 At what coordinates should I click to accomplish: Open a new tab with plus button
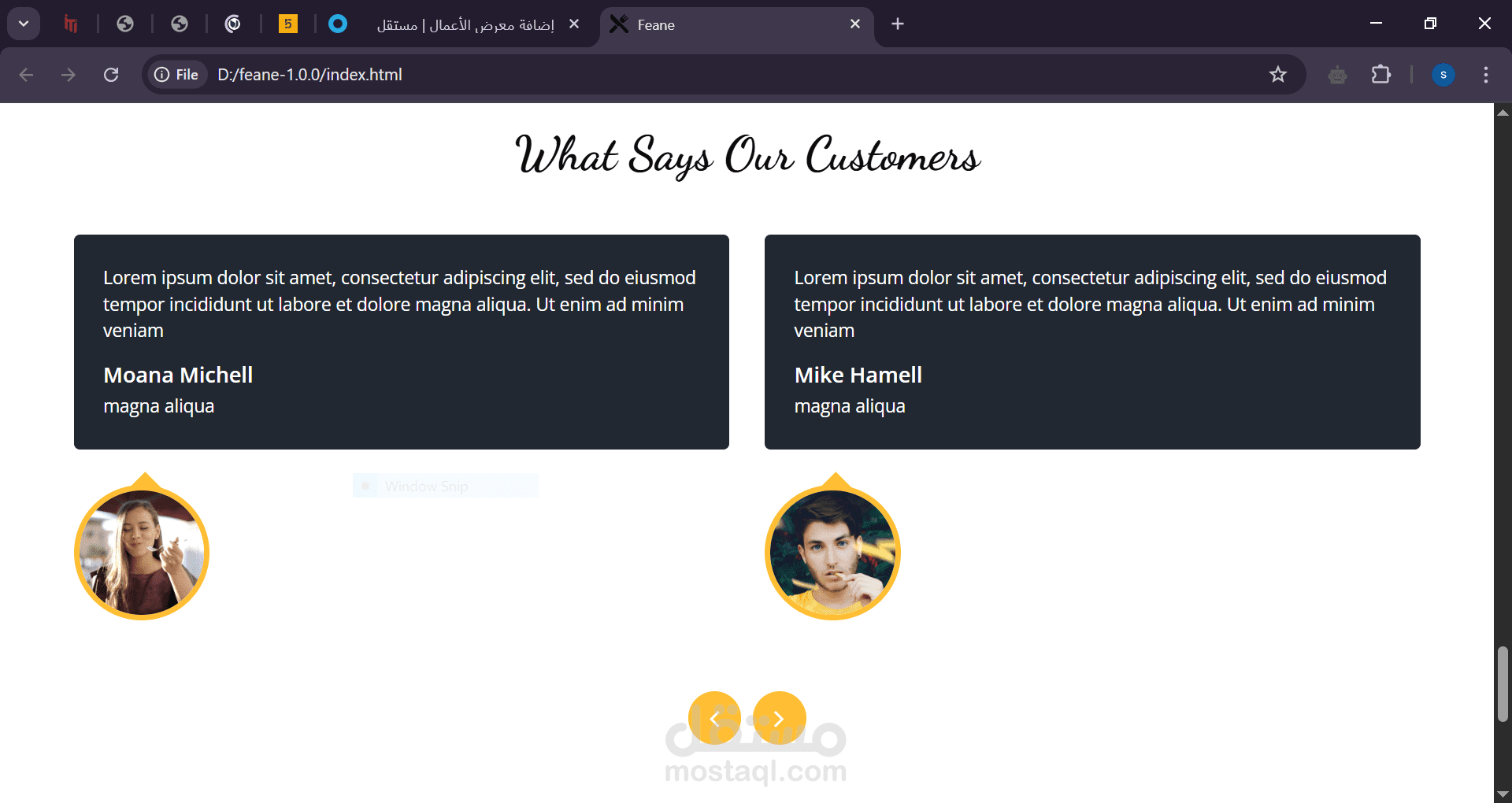[x=898, y=24]
